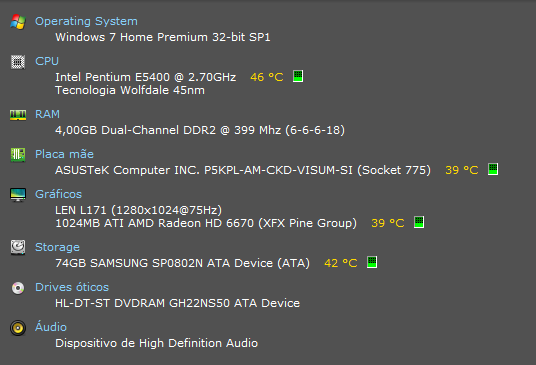Open the Storage section link
The width and height of the screenshot is (536, 365).
point(57,247)
